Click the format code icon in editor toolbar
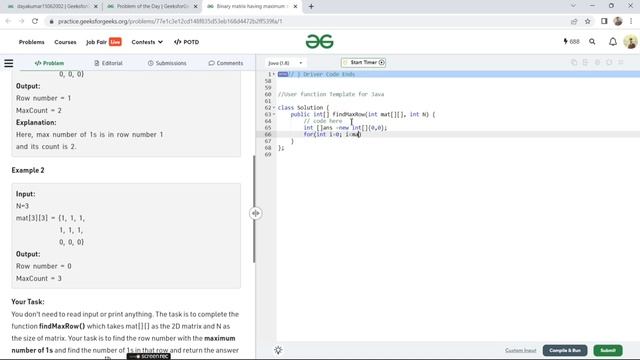The height and width of the screenshot is (360, 640). [585, 62]
